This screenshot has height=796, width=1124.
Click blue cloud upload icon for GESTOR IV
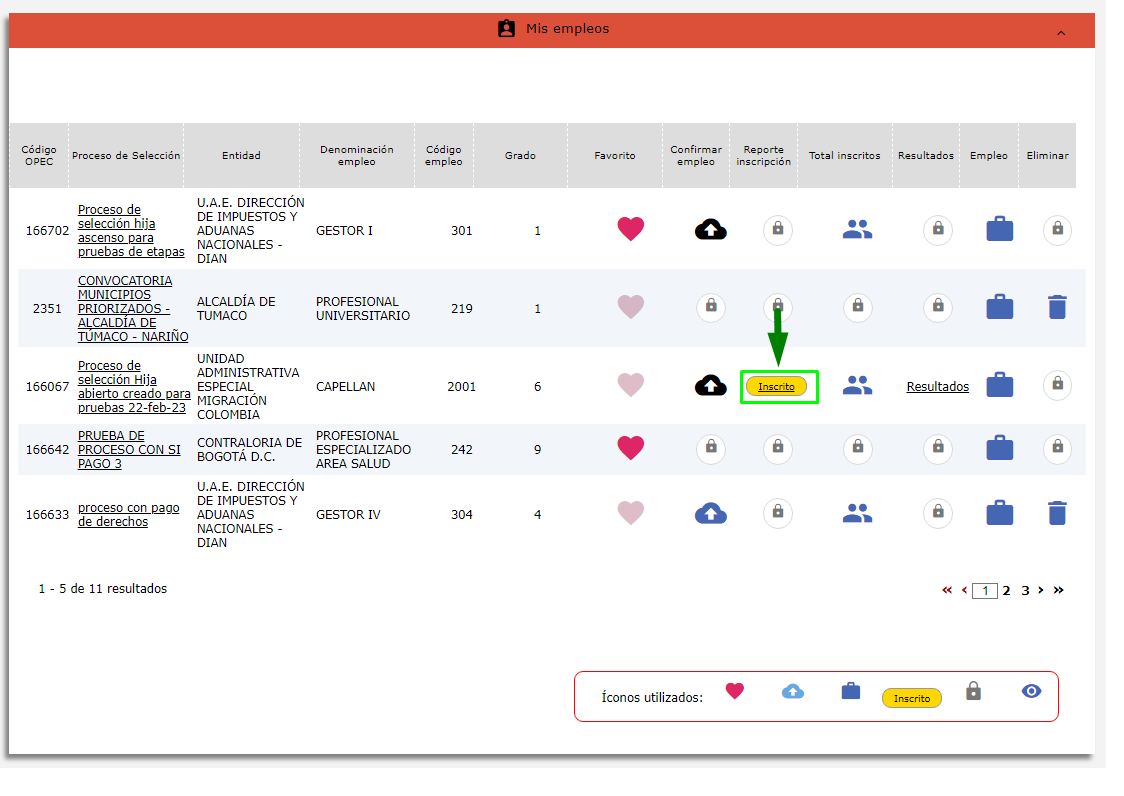[710, 514]
